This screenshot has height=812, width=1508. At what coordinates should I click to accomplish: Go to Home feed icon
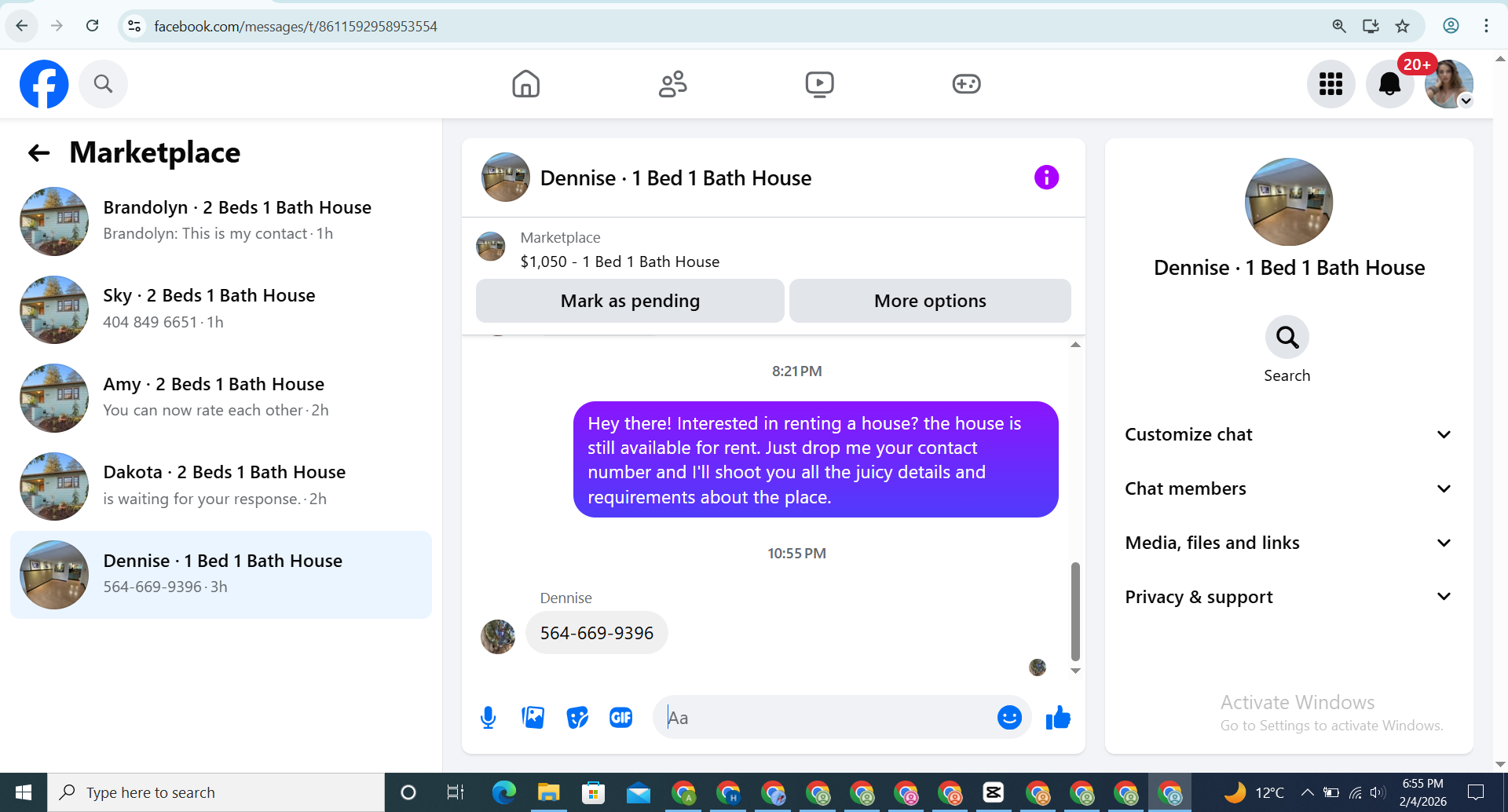525,84
